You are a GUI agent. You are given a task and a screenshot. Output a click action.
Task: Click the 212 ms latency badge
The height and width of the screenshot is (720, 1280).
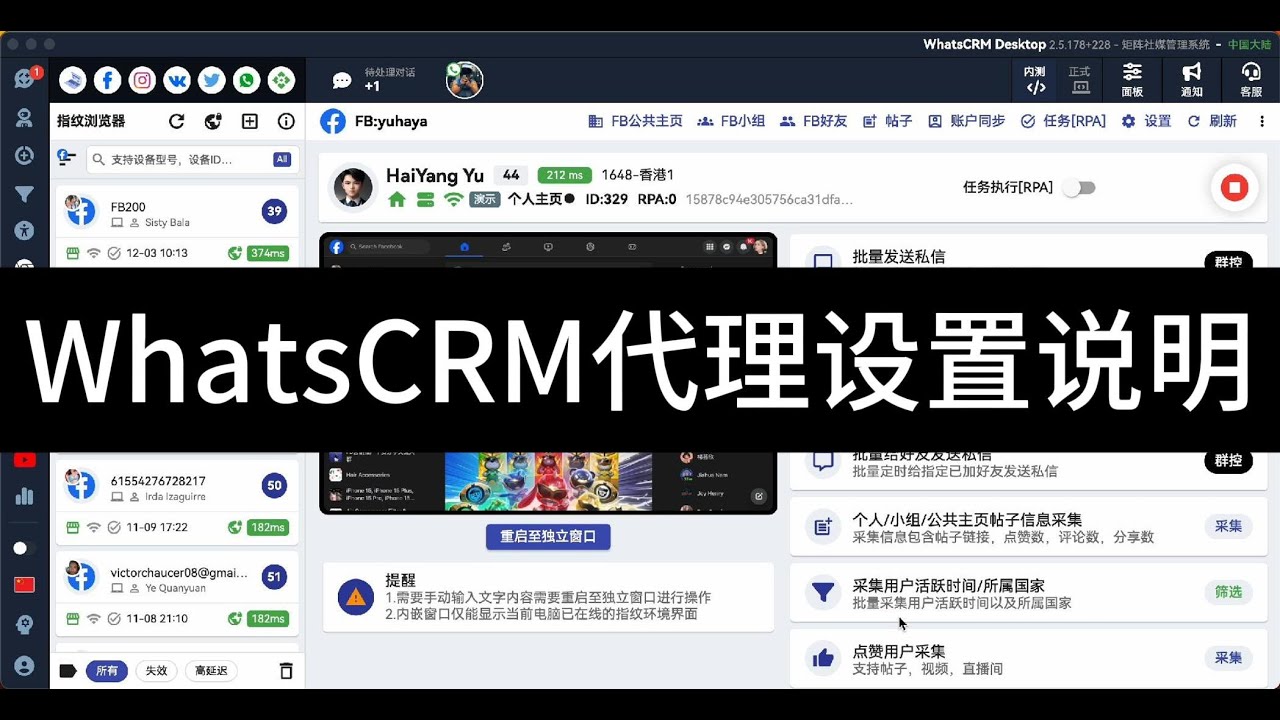click(565, 175)
